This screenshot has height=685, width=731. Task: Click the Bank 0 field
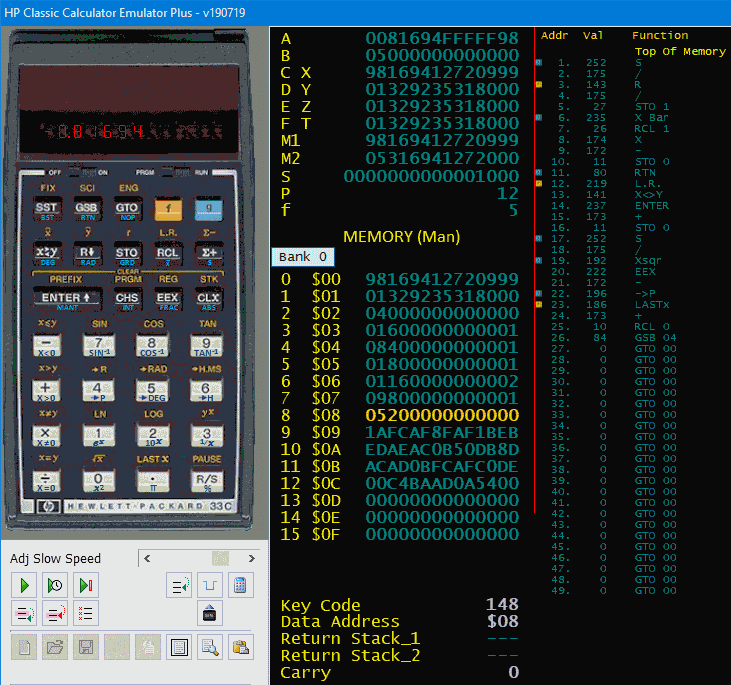pyautogui.click(x=303, y=257)
